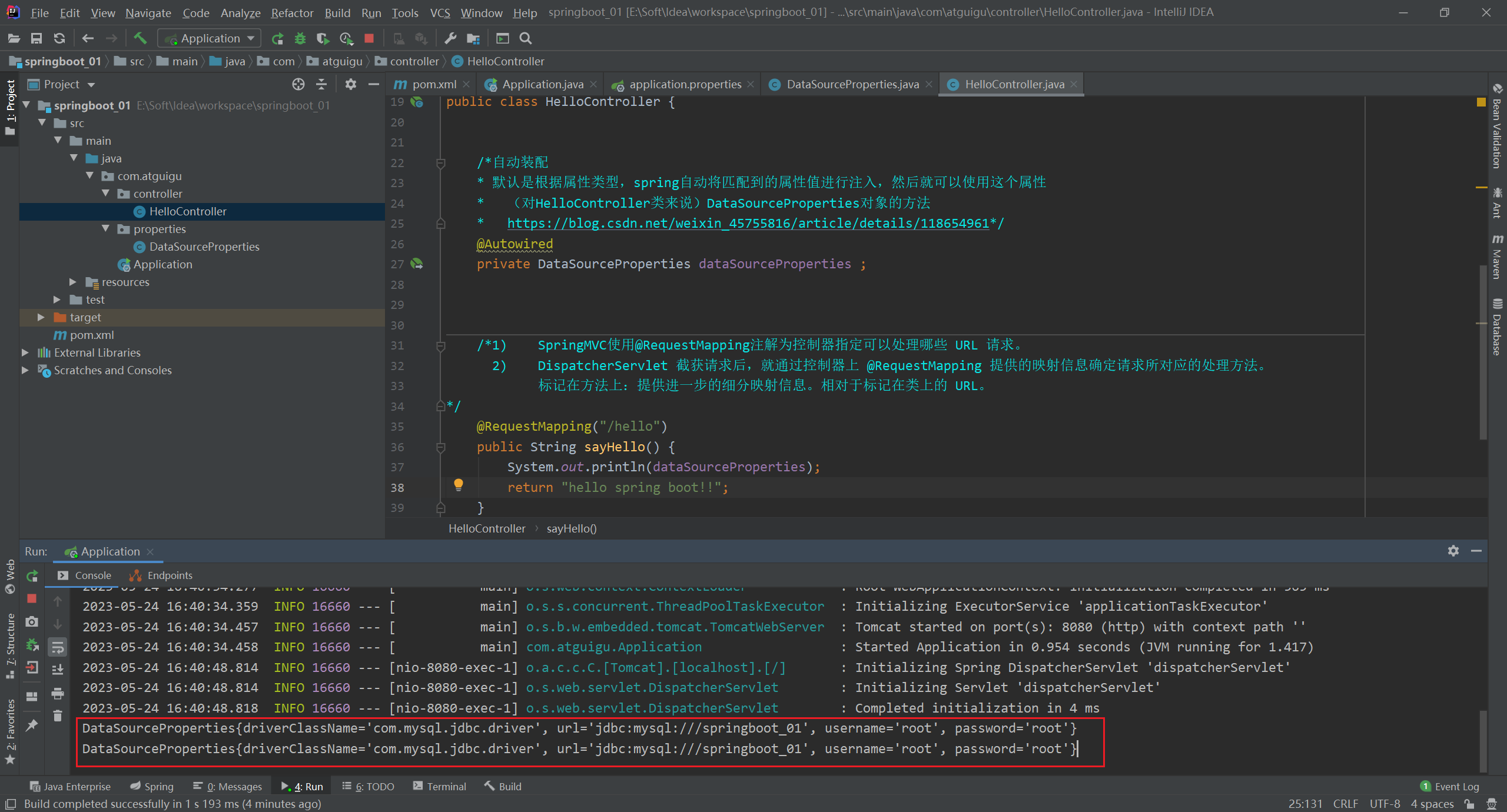Expand the target folder
Screen dimensions: 1507x812
[x=41, y=317]
